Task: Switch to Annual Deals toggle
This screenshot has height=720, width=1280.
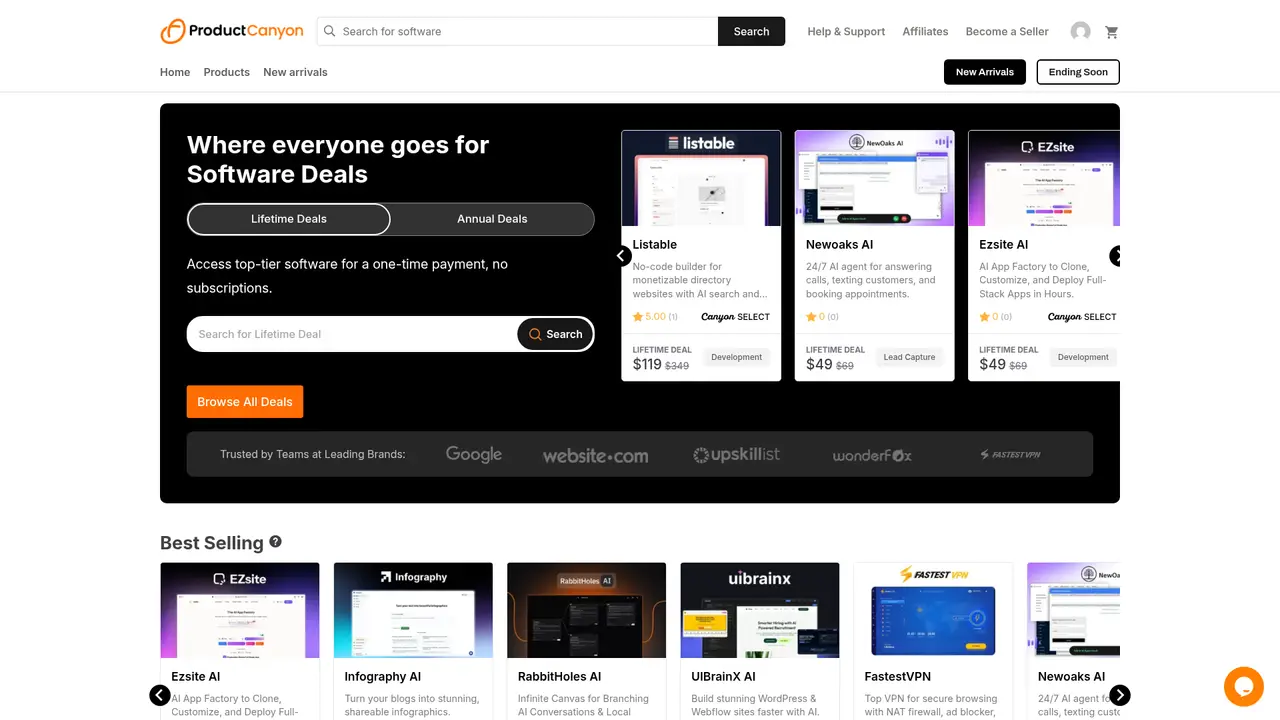Action: pos(492,219)
